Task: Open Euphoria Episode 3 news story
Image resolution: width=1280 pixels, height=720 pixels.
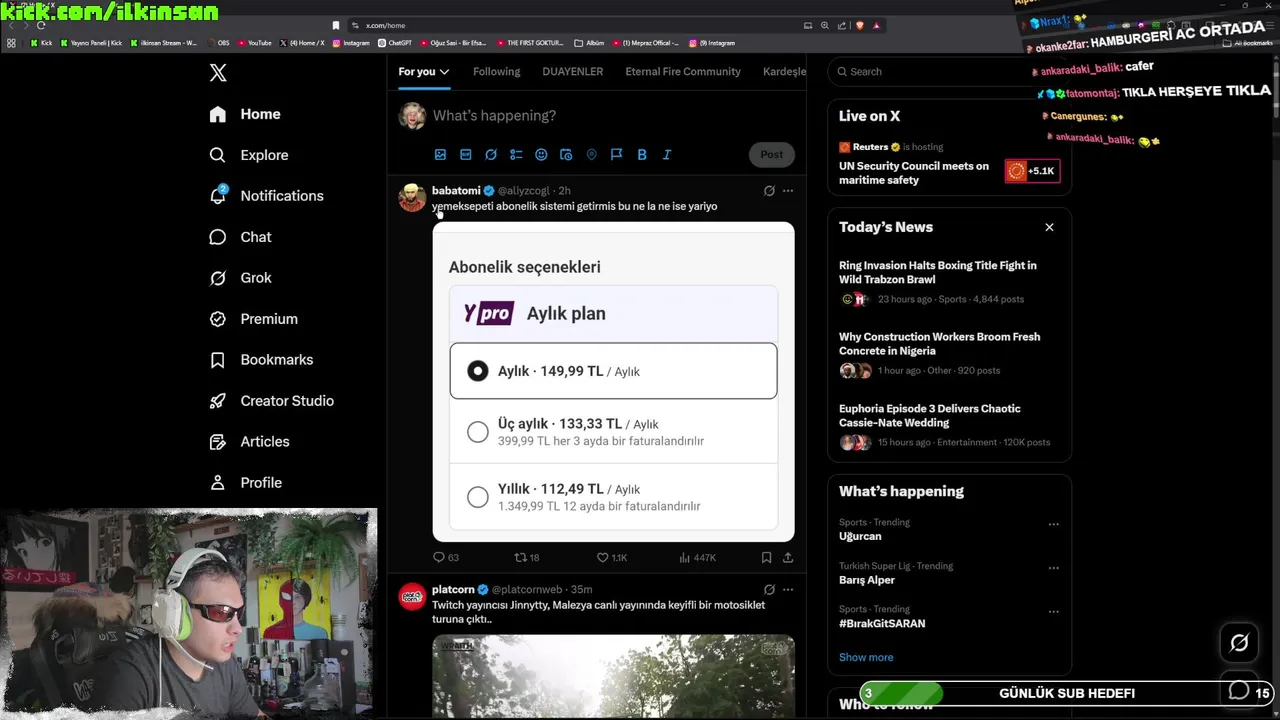Action: 930,415
